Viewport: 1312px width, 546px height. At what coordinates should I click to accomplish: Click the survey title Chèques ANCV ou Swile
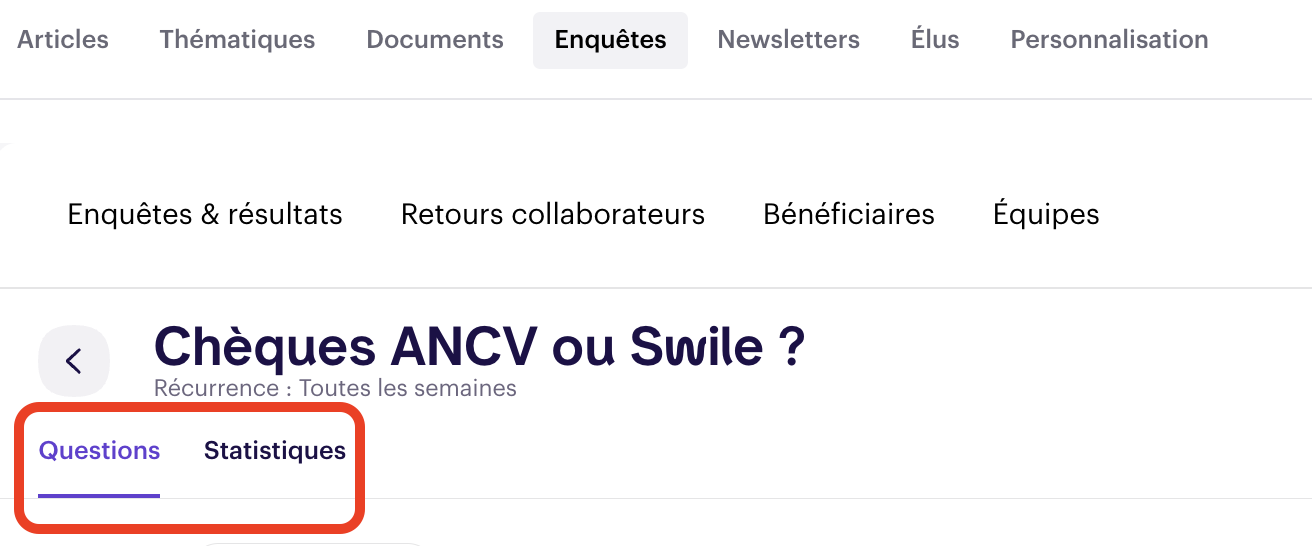(479, 346)
